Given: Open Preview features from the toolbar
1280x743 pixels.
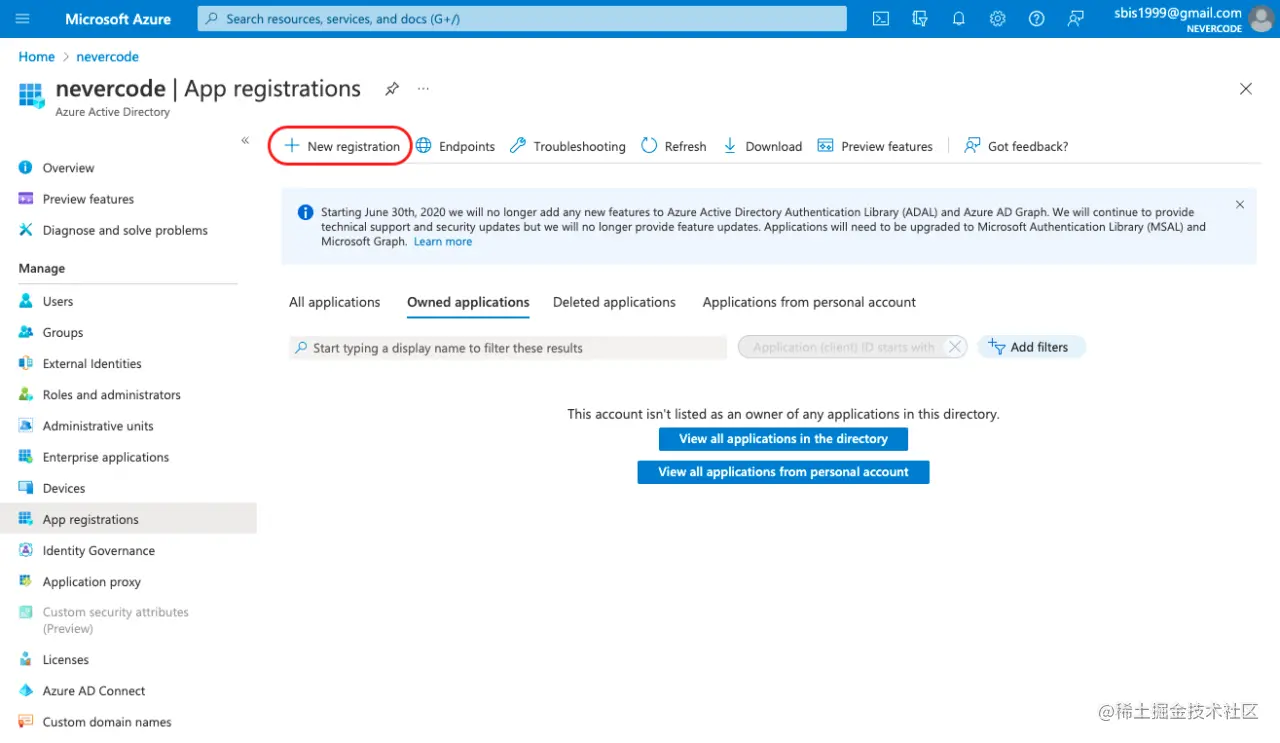Looking at the screenshot, I should (x=875, y=146).
